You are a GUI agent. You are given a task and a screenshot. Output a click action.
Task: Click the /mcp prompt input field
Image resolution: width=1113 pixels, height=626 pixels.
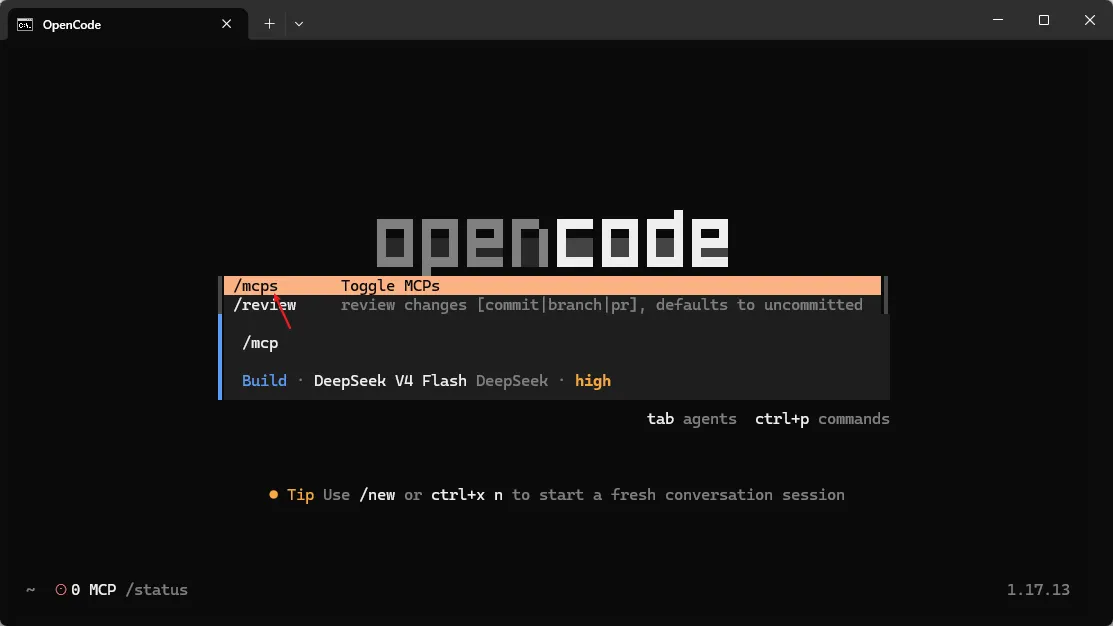click(556, 343)
